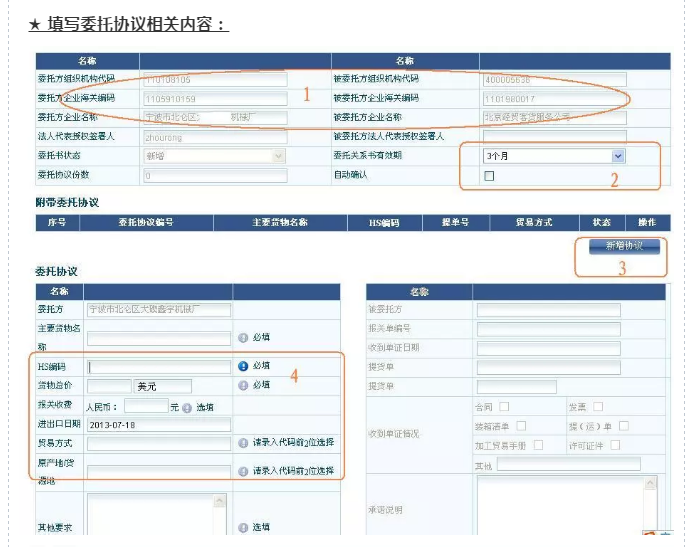Tick the 装箱清单 checkbox
Viewport: 693px width, 547px height.
pyautogui.click(x=521, y=426)
